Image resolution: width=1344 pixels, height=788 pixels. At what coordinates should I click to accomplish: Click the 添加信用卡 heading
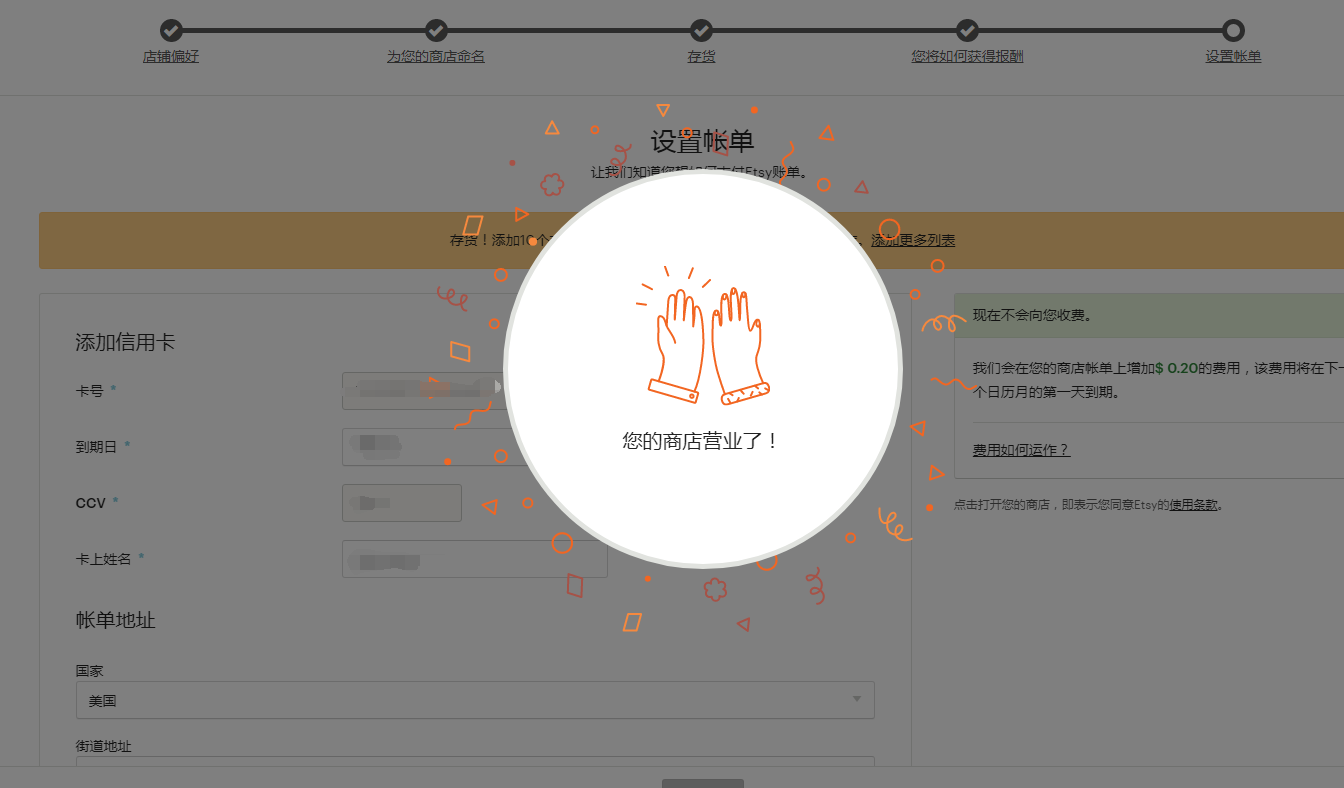[x=126, y=343]
